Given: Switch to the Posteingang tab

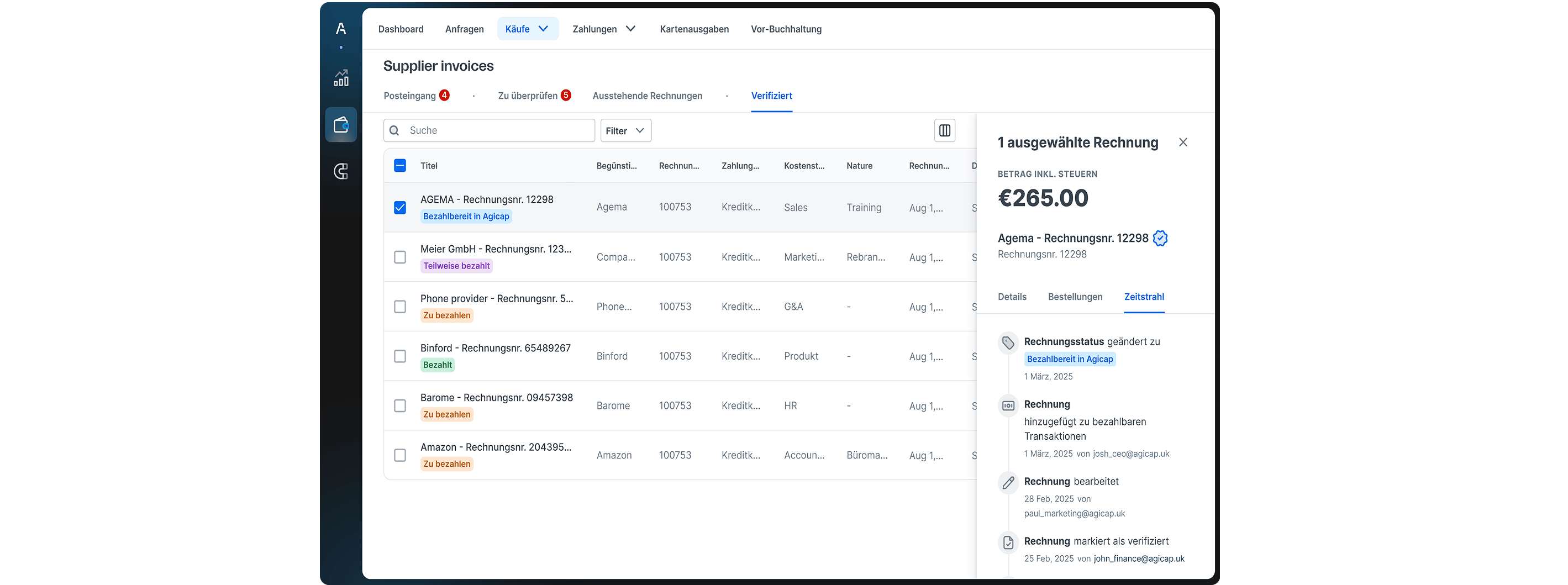Looking at the screenshot, I should click(x=409, y=96).
